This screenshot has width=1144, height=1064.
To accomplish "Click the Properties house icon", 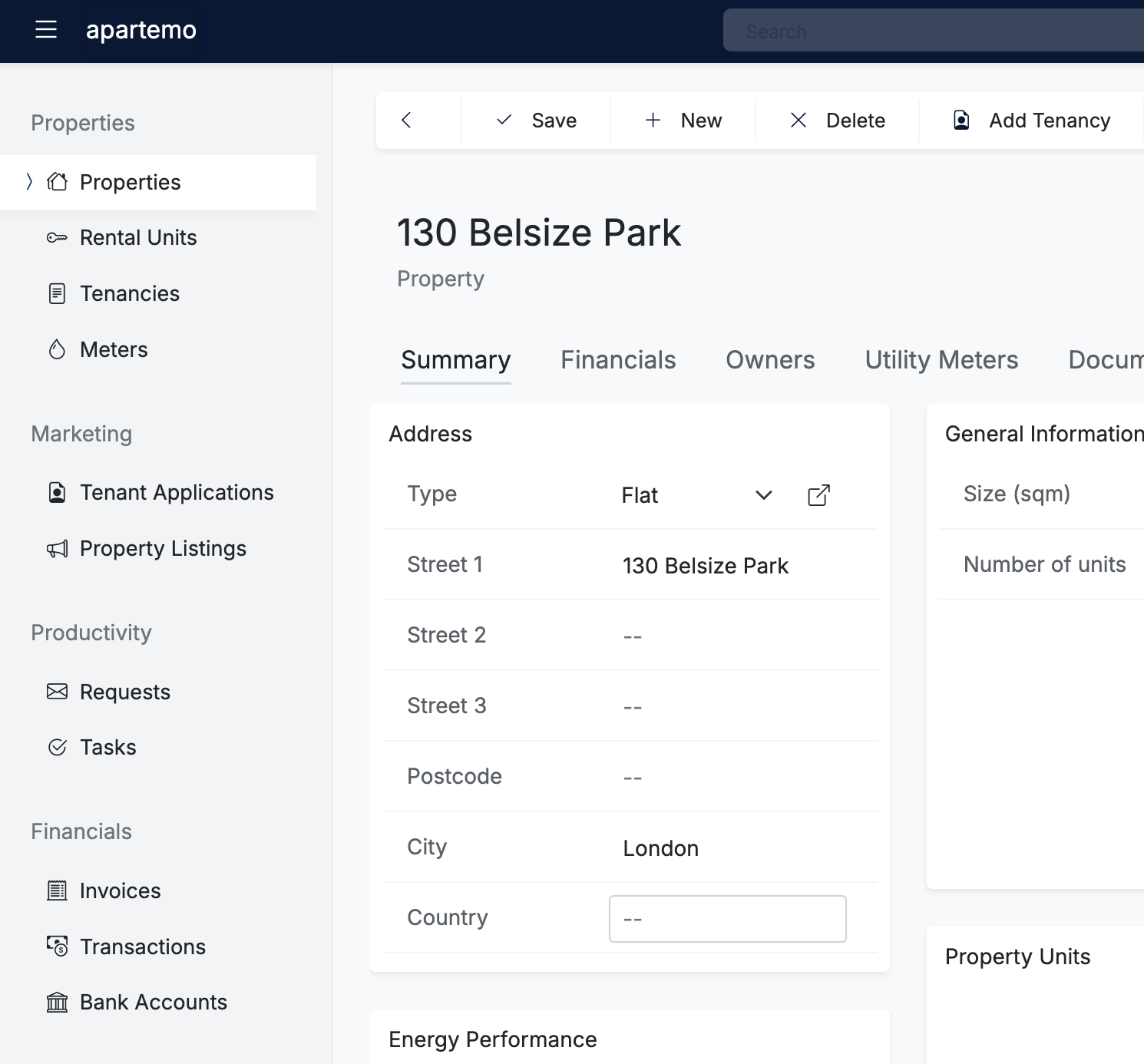I will tap(58, 182).
